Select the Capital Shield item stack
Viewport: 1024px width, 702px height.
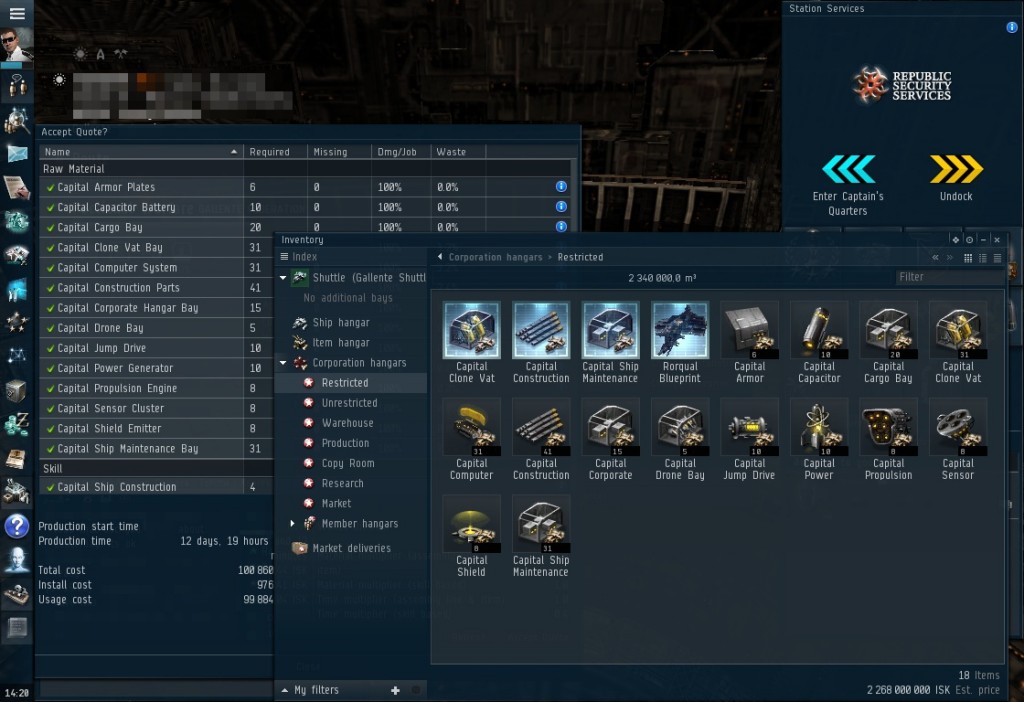[x=471, y=536]
